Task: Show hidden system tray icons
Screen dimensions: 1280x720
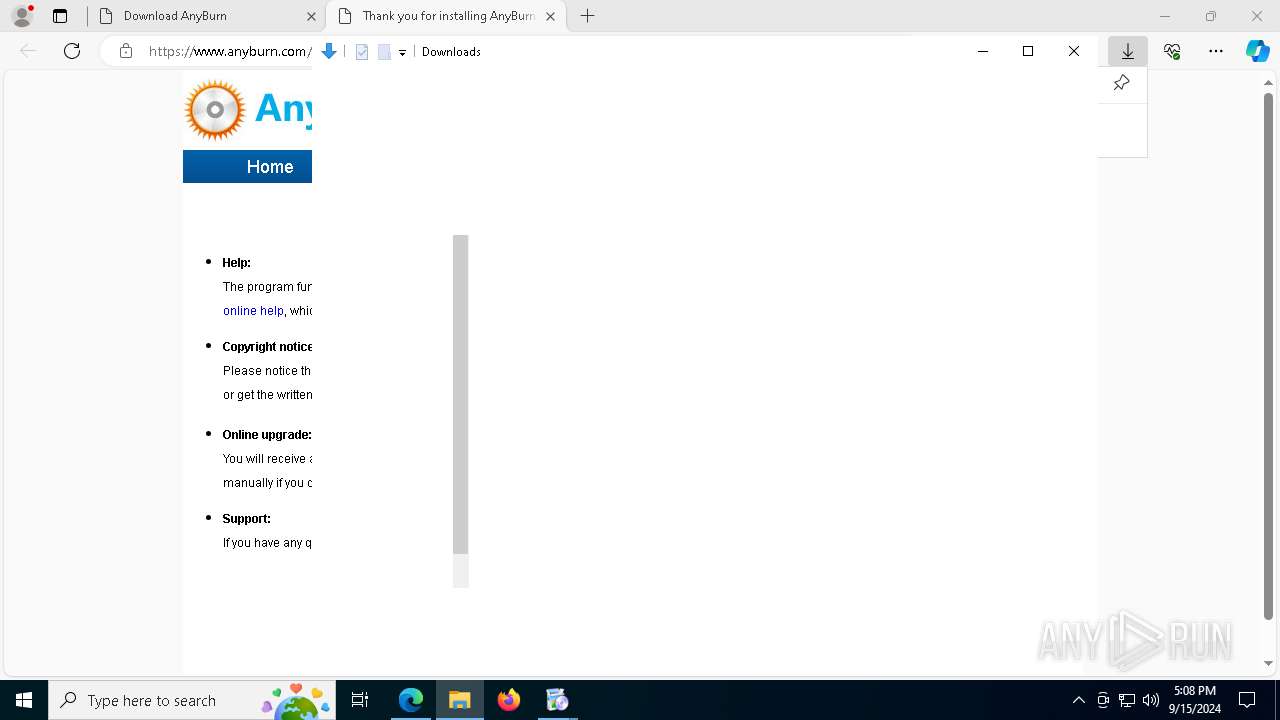Action: (1078, 700)
